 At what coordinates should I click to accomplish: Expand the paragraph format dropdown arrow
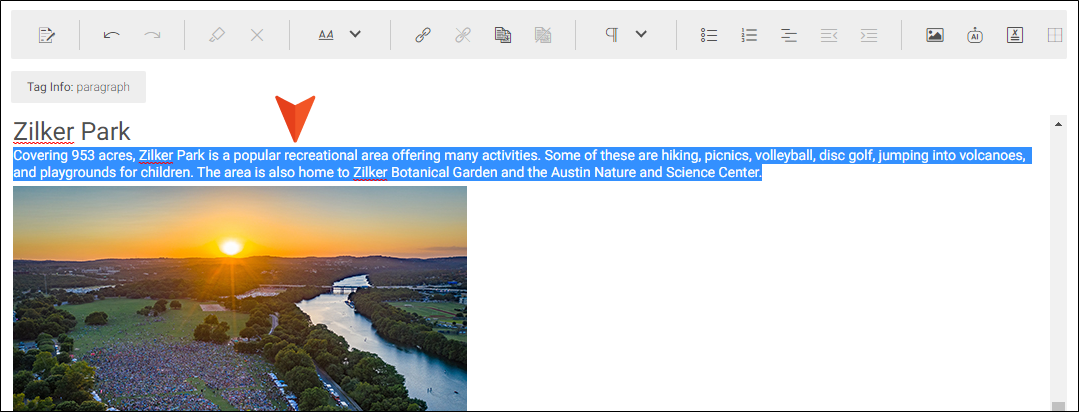click(641, 34)
